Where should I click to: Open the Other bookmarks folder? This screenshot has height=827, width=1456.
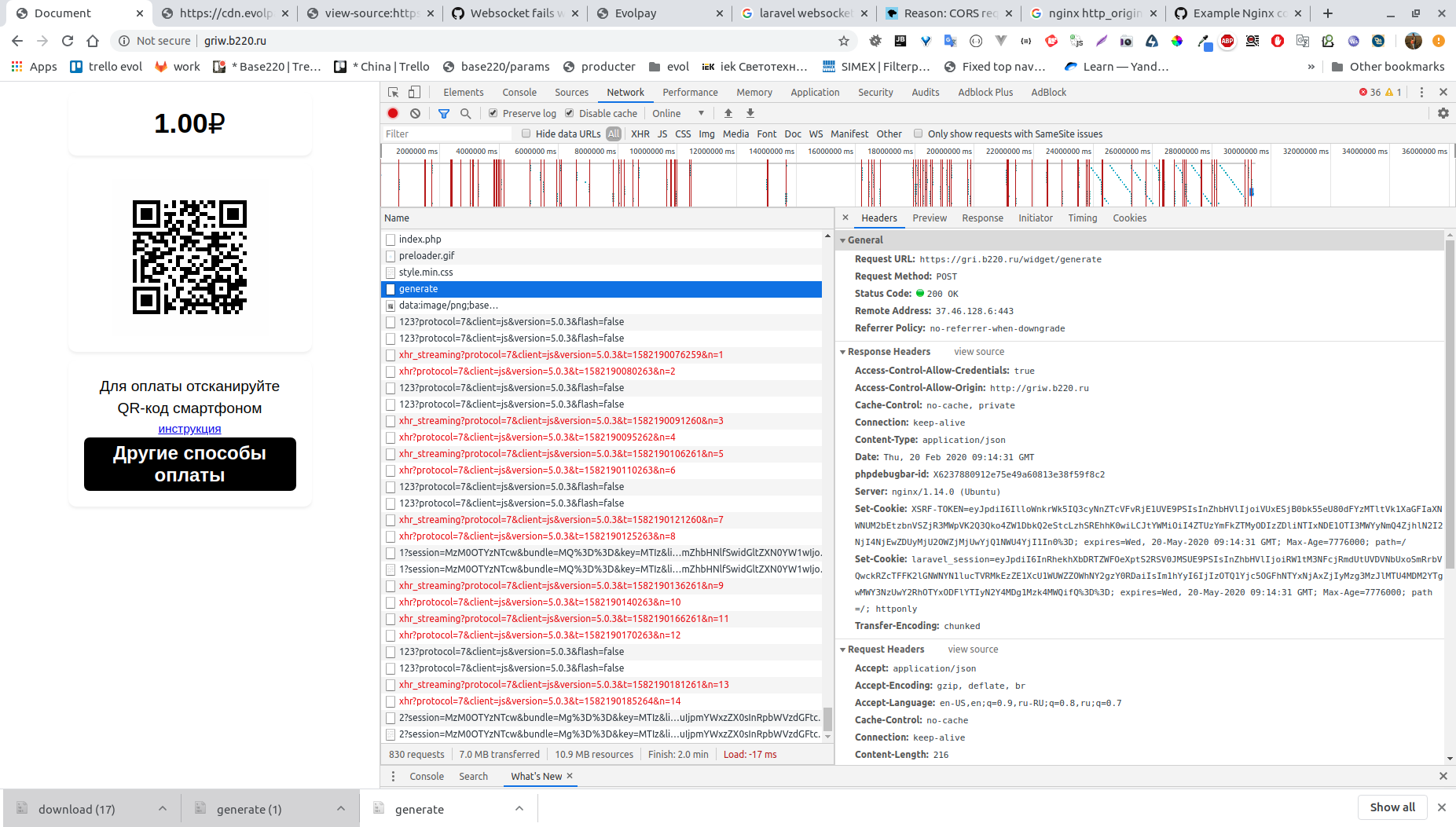1388,67
